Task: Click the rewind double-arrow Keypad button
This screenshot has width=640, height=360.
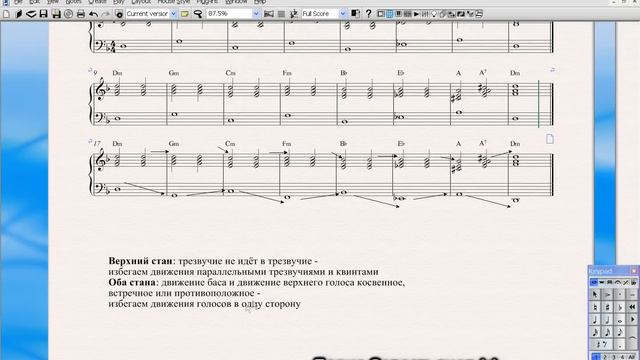Action: (632, 307)
